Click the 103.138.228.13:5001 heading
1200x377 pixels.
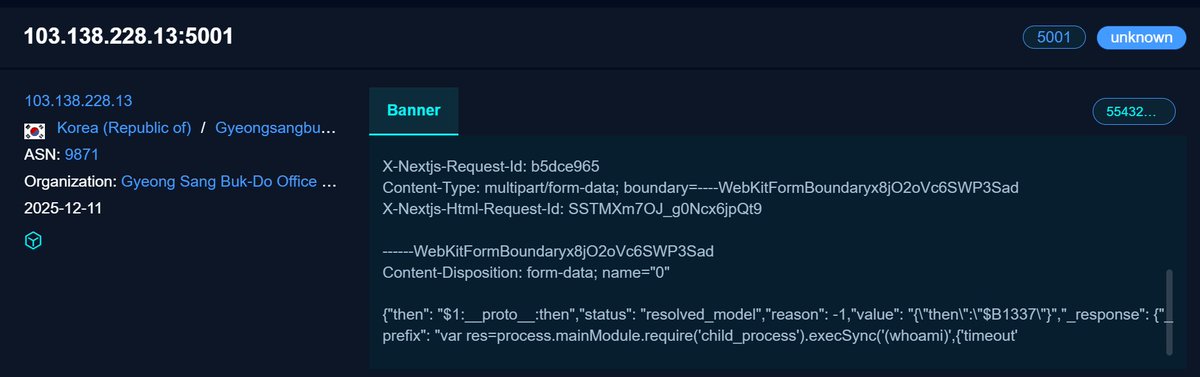point(129,37)
